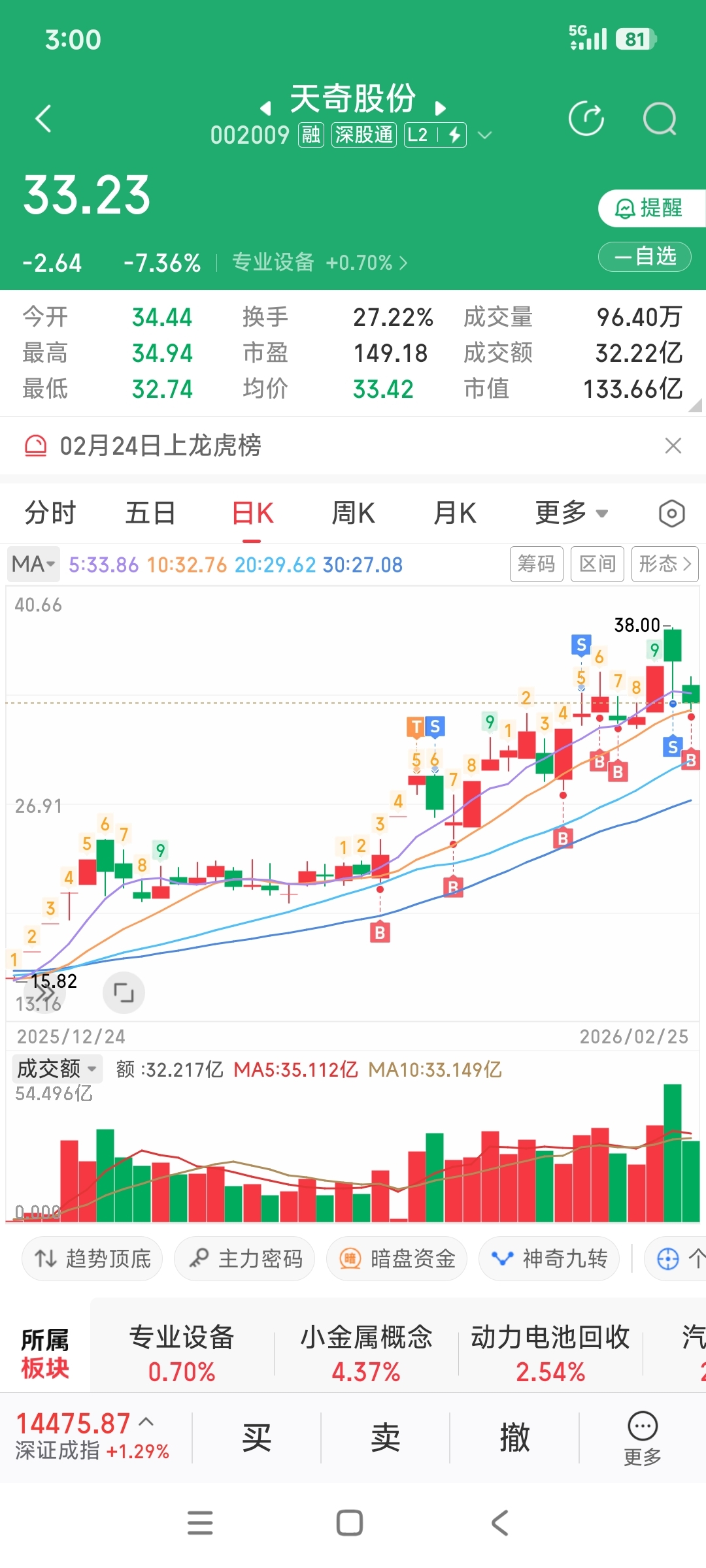
Task: Tap the orange T marker on chart
Action: click(416, 727)
